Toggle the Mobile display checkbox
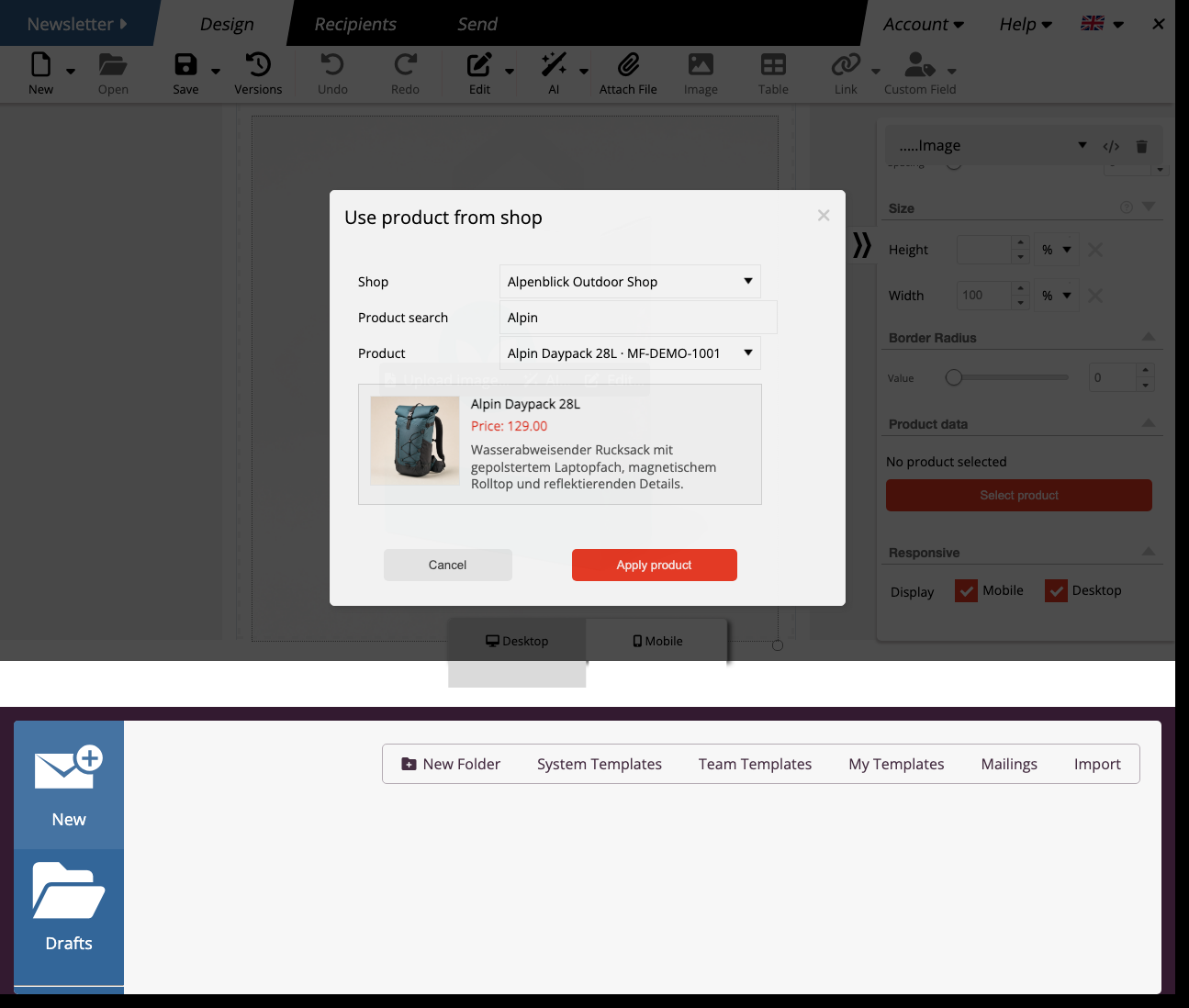Viewport: 1189px width, 1008px height. point(966,591)
